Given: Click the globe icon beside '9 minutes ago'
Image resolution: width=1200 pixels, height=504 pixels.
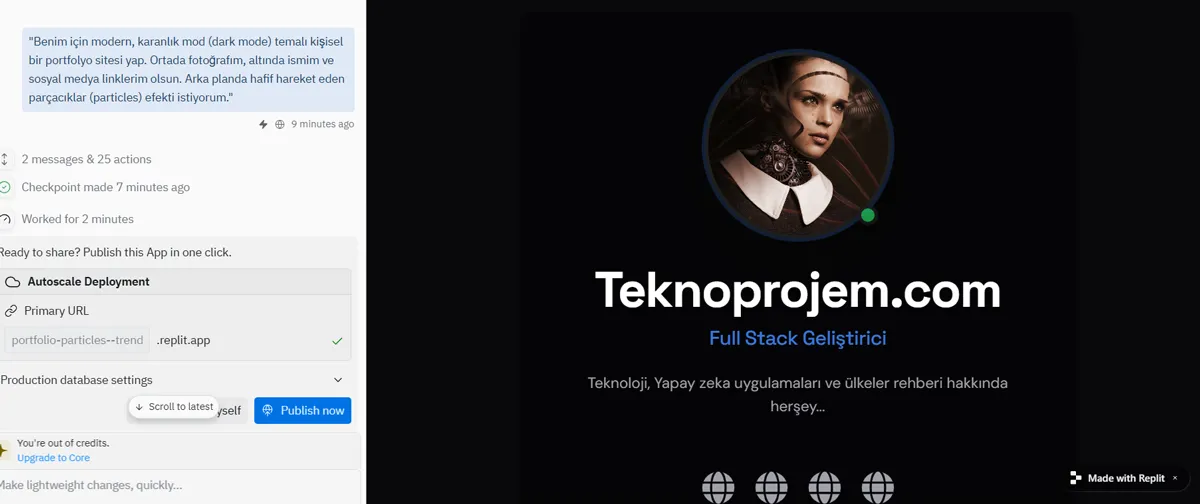Looking at the screenshot, I should pyautogui.click(x=280, y=125).
